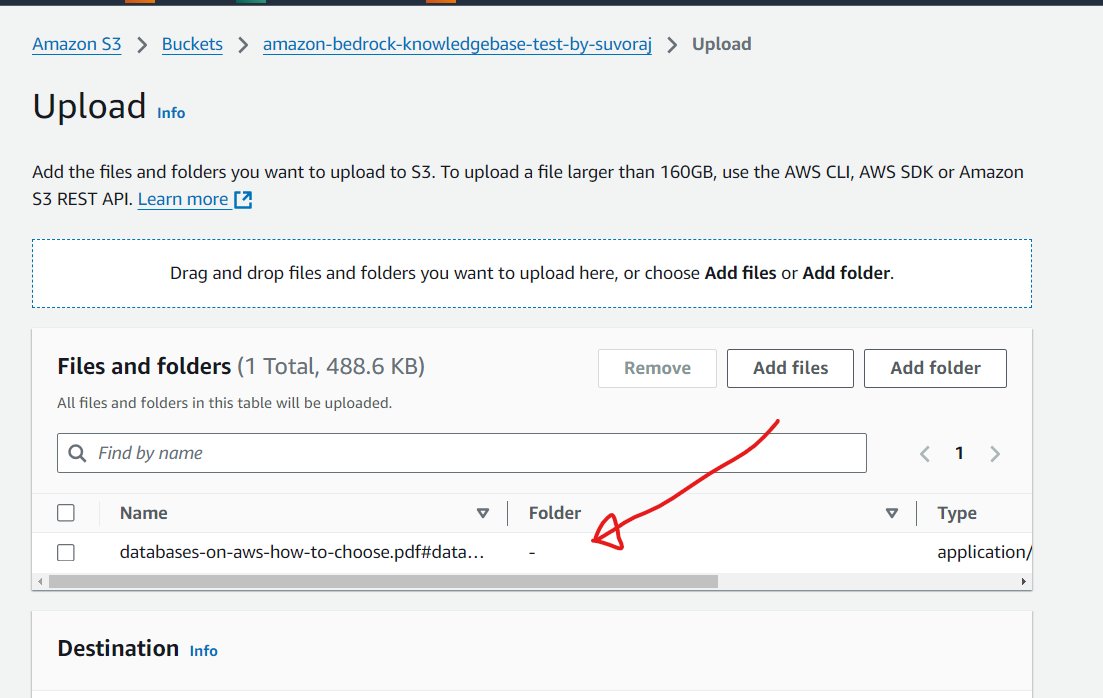Image resolution: width=1103 pixels, height=698 pixels.
Task: Click the Add folder button
Action: (935, 368)
